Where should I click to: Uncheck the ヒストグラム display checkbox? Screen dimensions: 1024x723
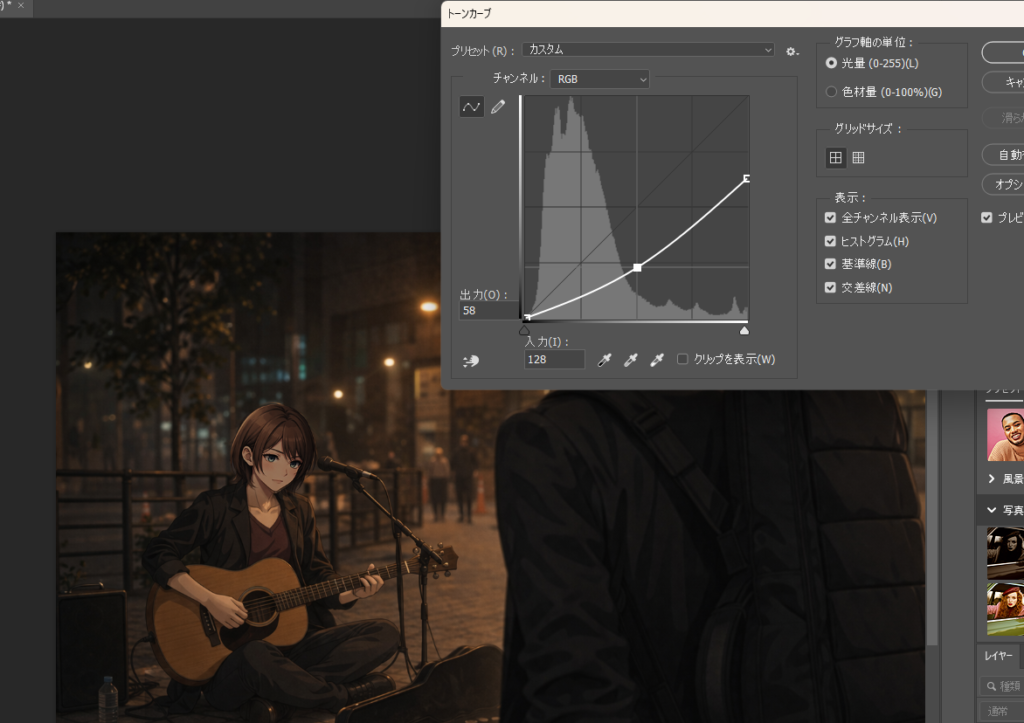pos(830,241)
